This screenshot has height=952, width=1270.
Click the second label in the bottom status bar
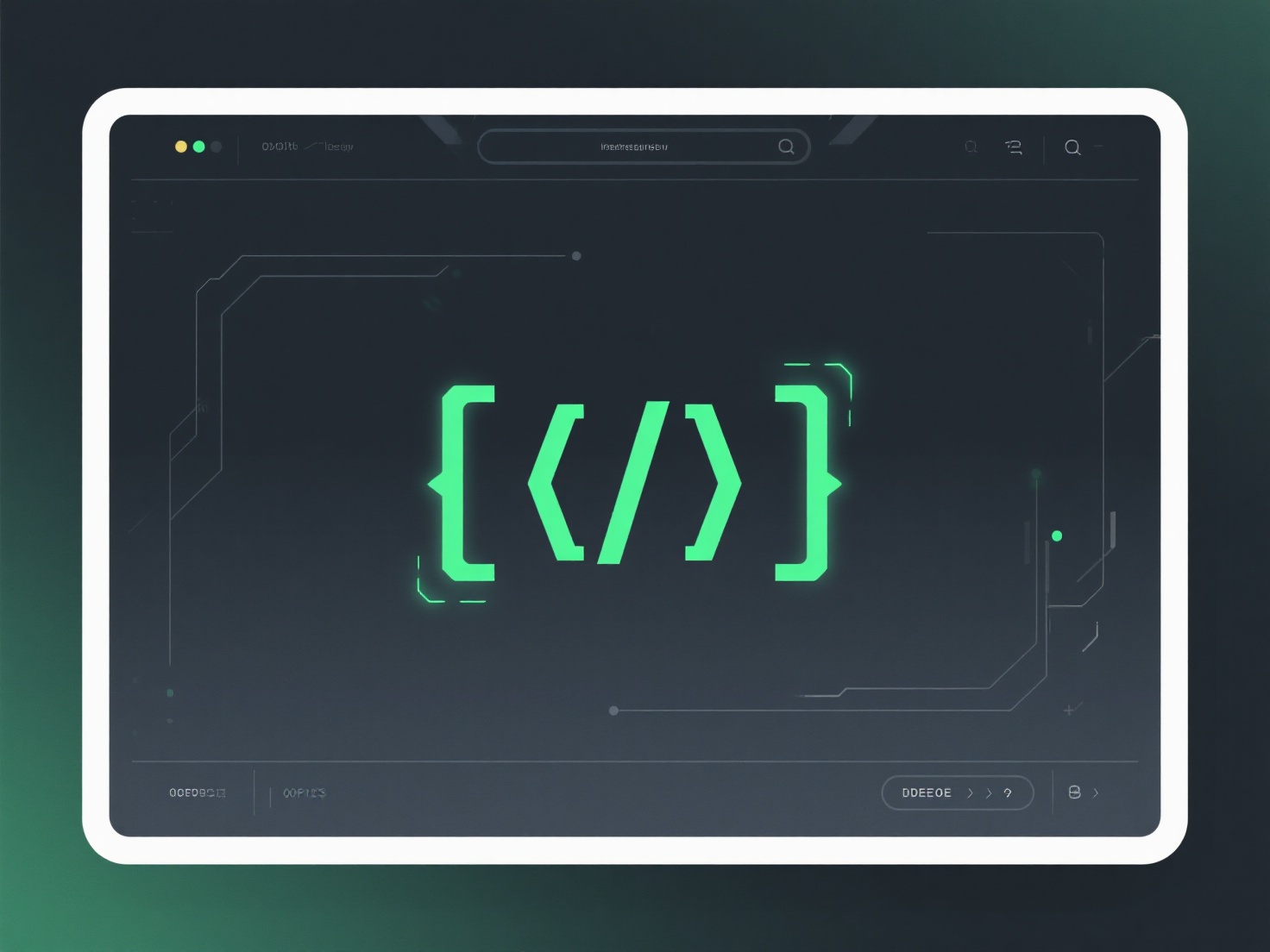[x=305, y=792]
